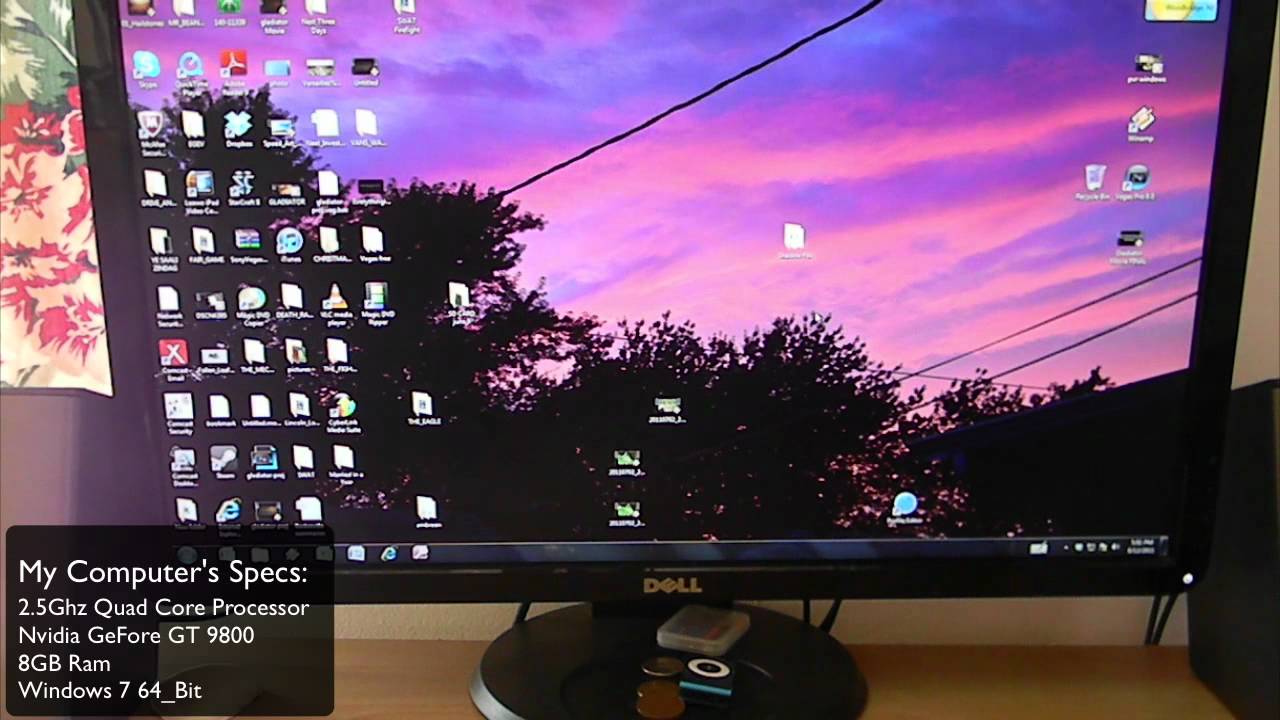Launch StarCraft II from the desktop

tap(242, 188)
